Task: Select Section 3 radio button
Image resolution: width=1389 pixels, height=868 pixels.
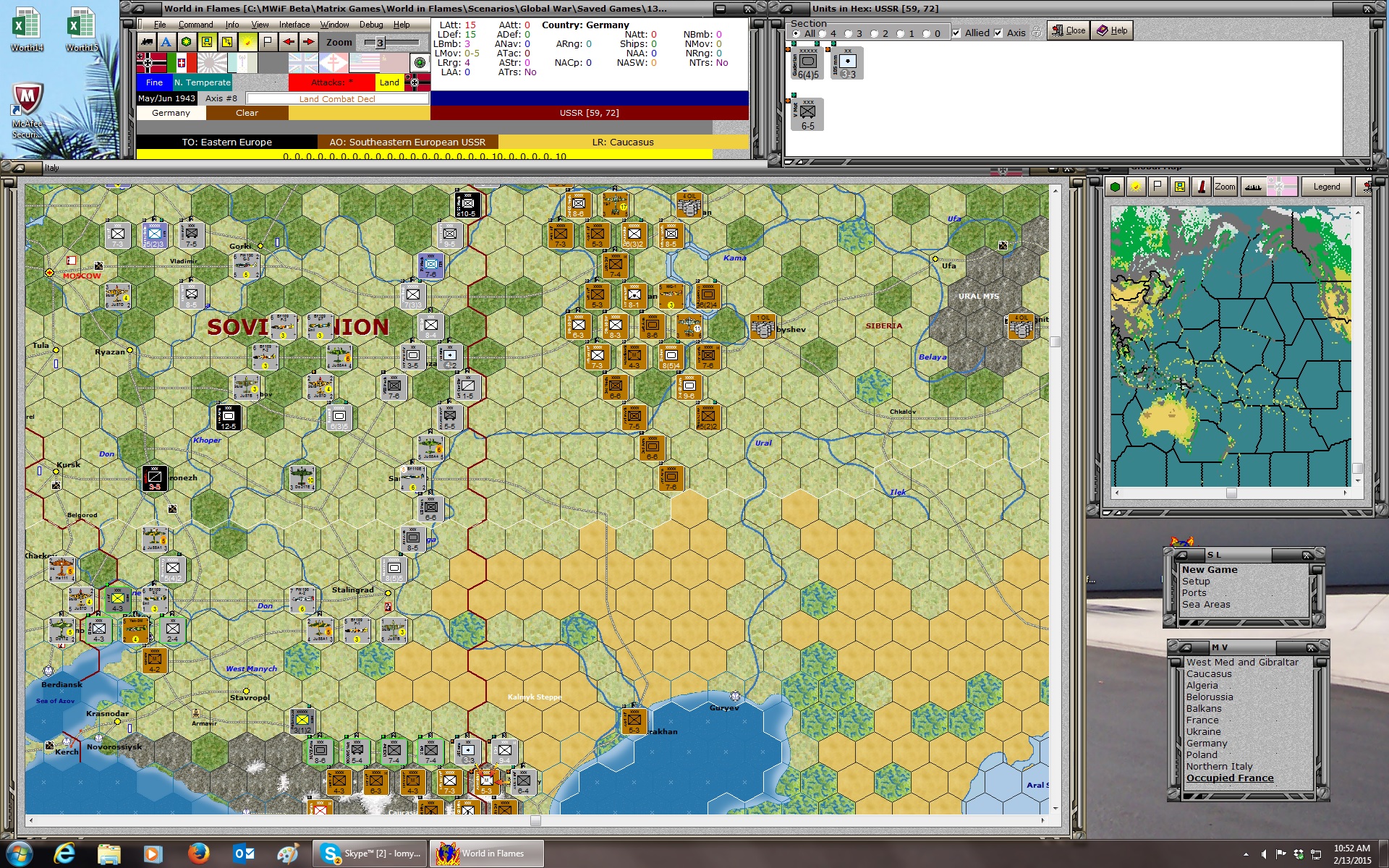Action: [x=848, y=33]
